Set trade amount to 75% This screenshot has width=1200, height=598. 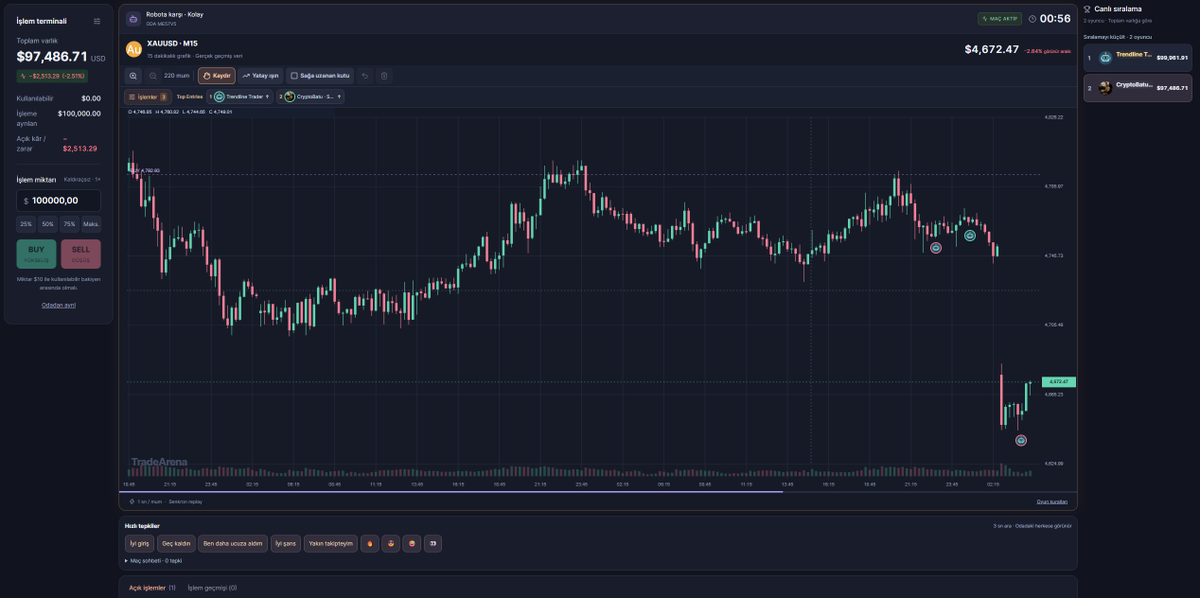pyautogui.click(x=69, y=225)
